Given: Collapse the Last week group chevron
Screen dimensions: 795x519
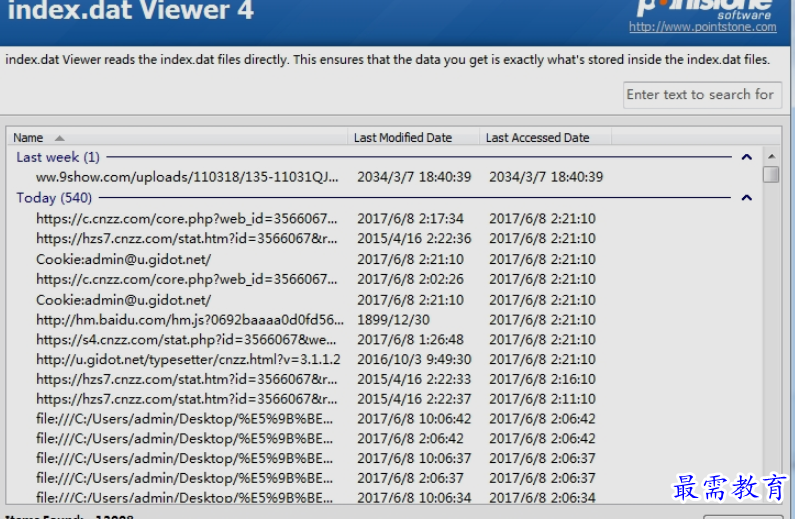Looking at the screenshot, I should (x=746, y=157).
